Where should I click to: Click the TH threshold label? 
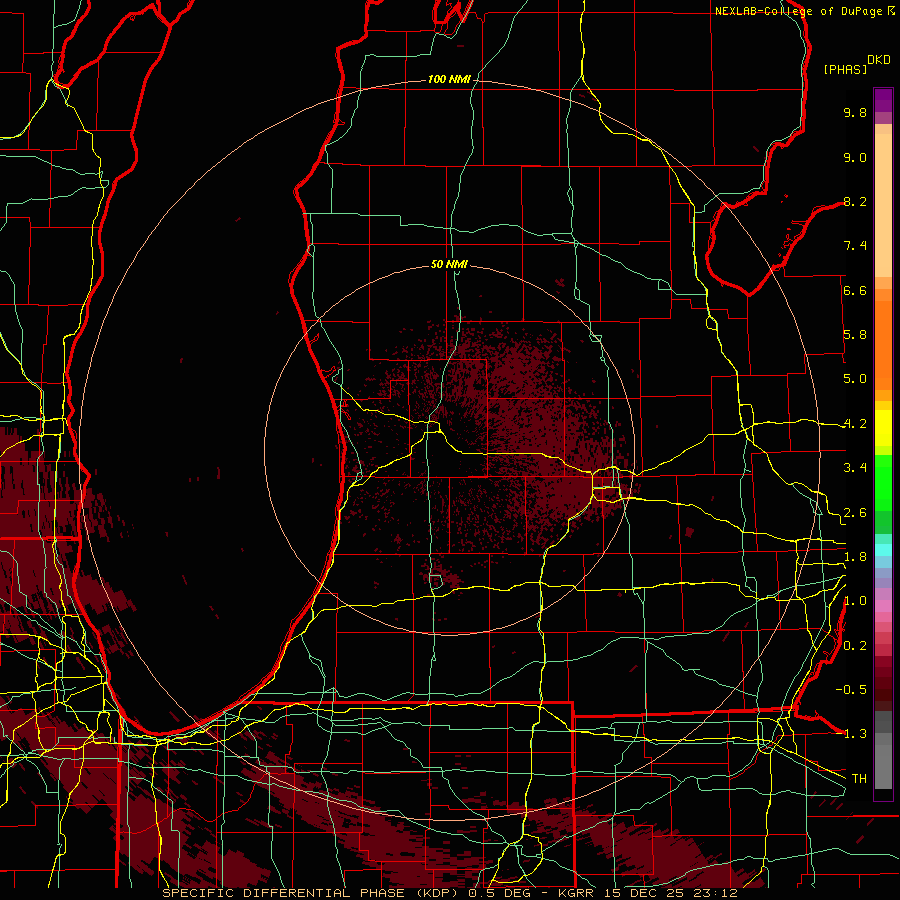[859, 779]
